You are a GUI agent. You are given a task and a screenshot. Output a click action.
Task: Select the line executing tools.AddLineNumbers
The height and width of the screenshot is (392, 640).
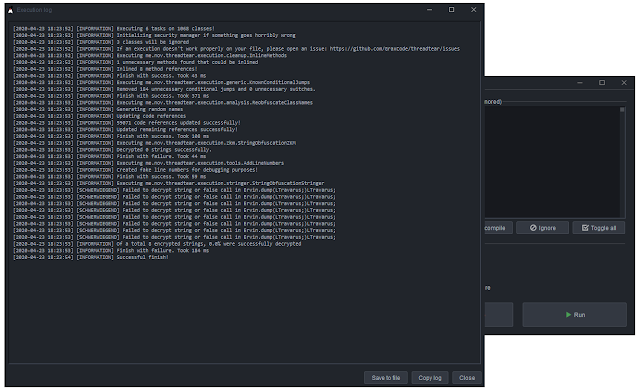coord(148,163)
